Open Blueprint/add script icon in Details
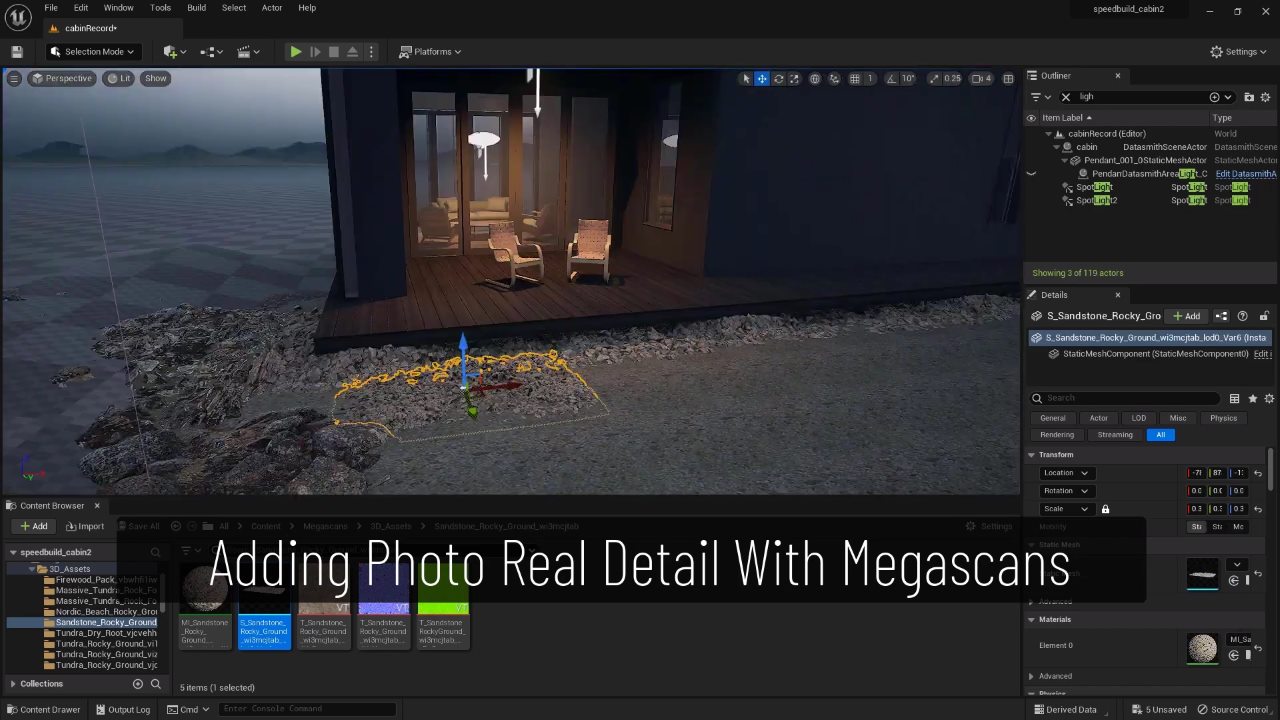 1221,316
